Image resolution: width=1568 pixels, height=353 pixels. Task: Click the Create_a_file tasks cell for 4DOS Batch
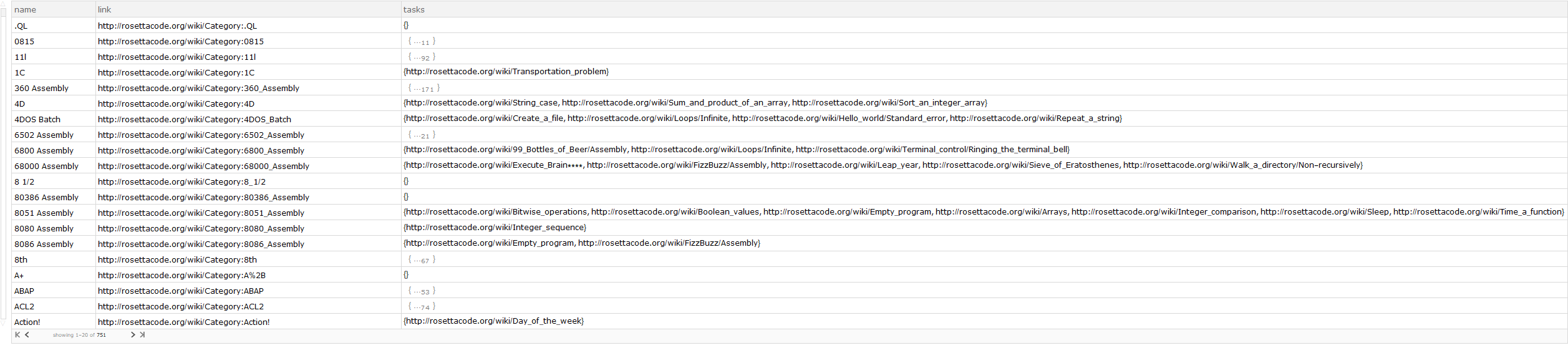coord(984,119)
